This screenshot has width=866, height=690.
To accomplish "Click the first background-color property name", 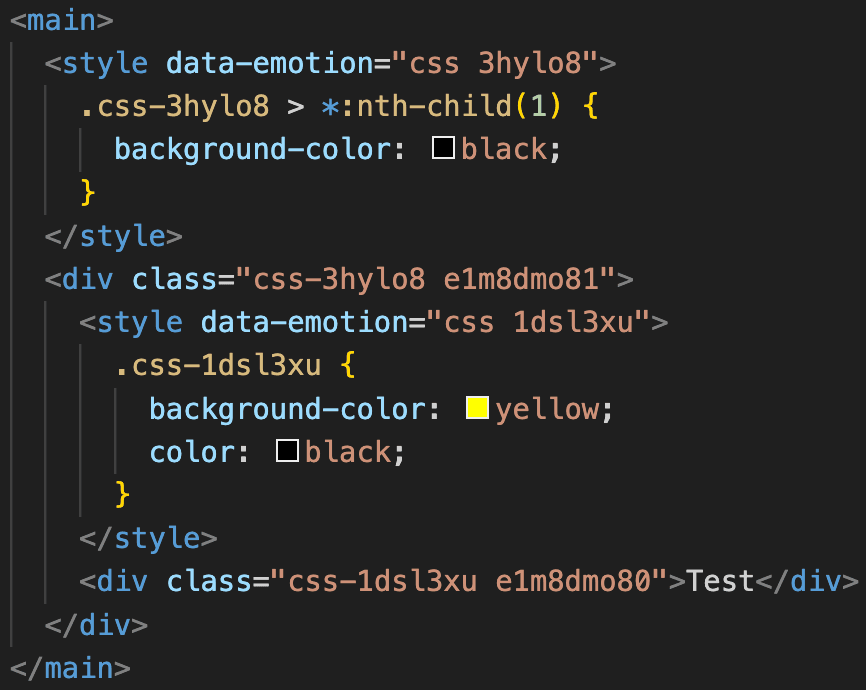I will (x=254, y=150).
